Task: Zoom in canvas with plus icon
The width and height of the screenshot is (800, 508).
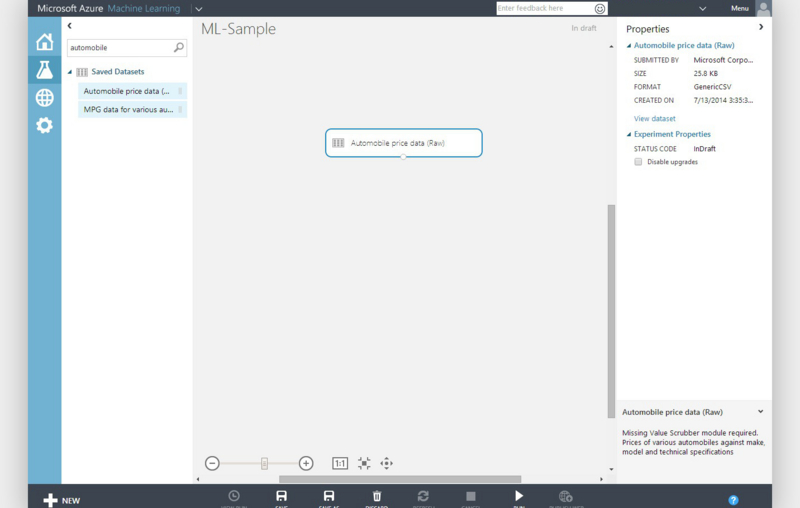Action: click(306, 463)
